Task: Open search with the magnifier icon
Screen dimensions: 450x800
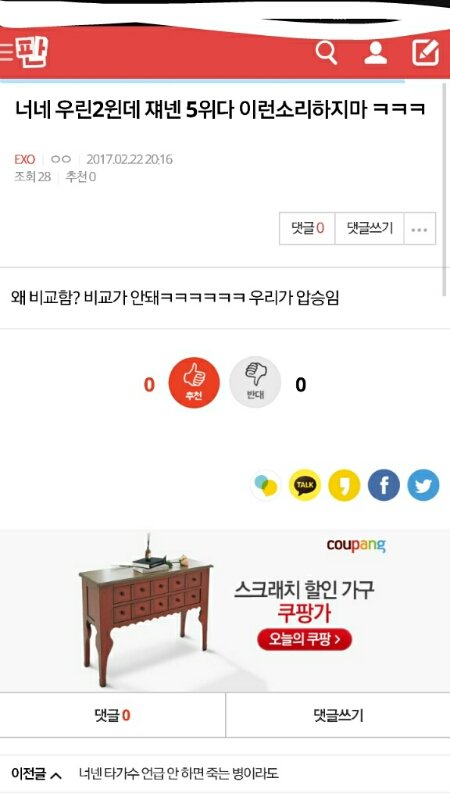Action: click(326, 52)
